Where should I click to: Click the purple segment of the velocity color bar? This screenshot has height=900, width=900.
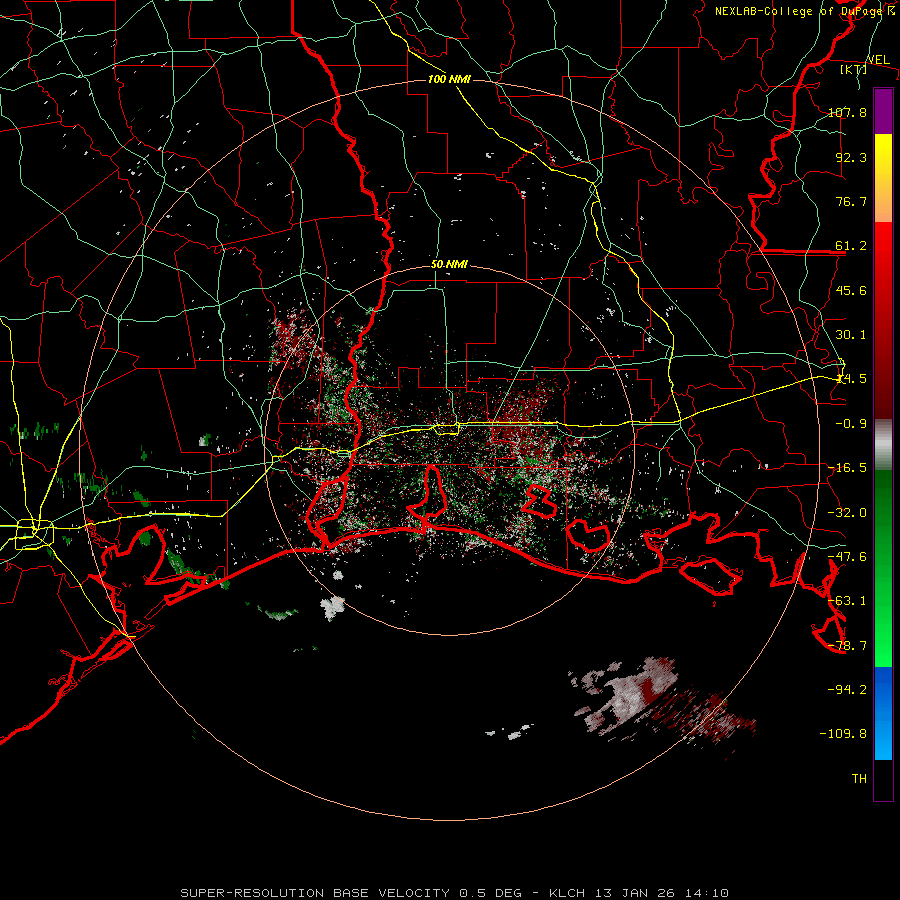pos(883,112)
